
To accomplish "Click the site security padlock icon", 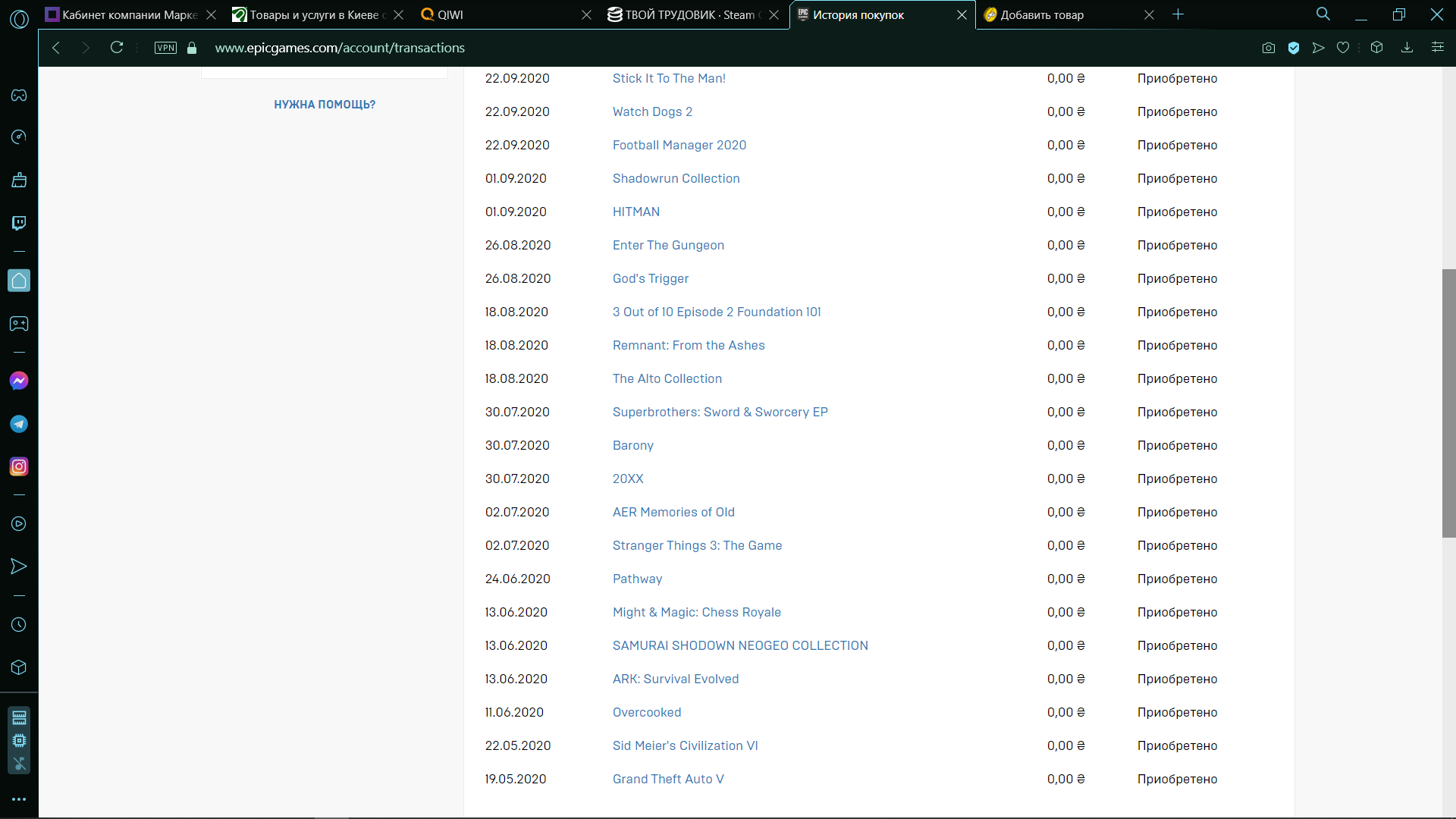I will (192, 48).
